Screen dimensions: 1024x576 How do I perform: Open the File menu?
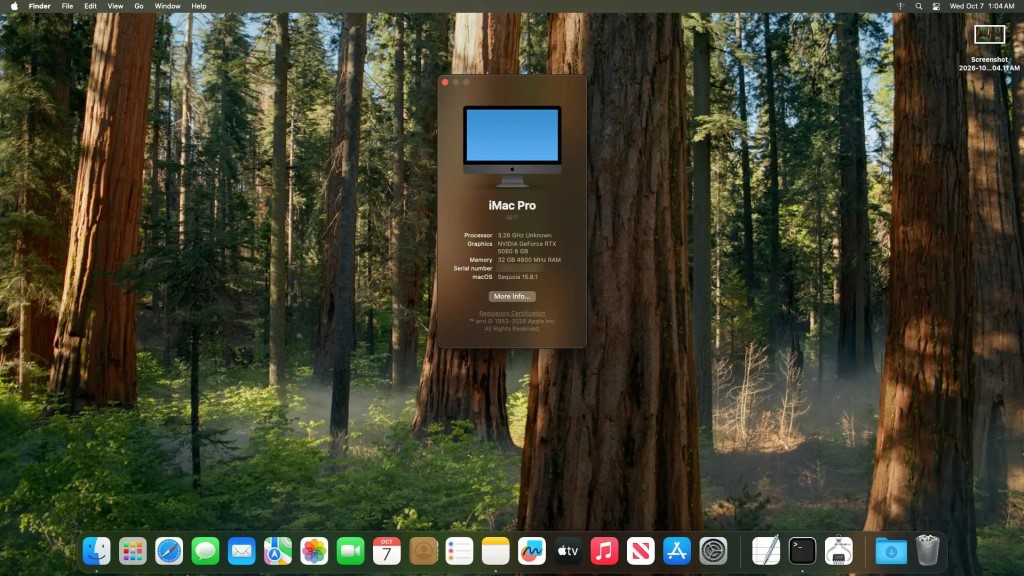tap(67, 6)
